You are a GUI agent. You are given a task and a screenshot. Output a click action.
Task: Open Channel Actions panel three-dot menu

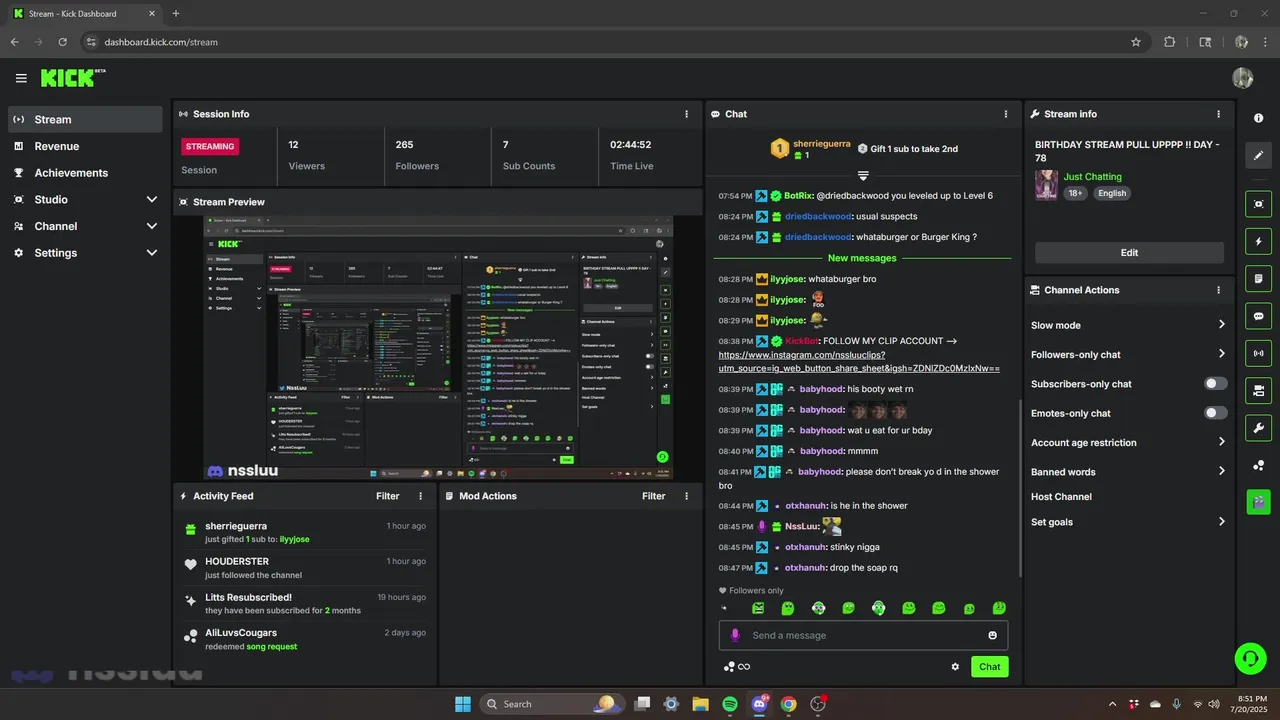[1218, 290]
